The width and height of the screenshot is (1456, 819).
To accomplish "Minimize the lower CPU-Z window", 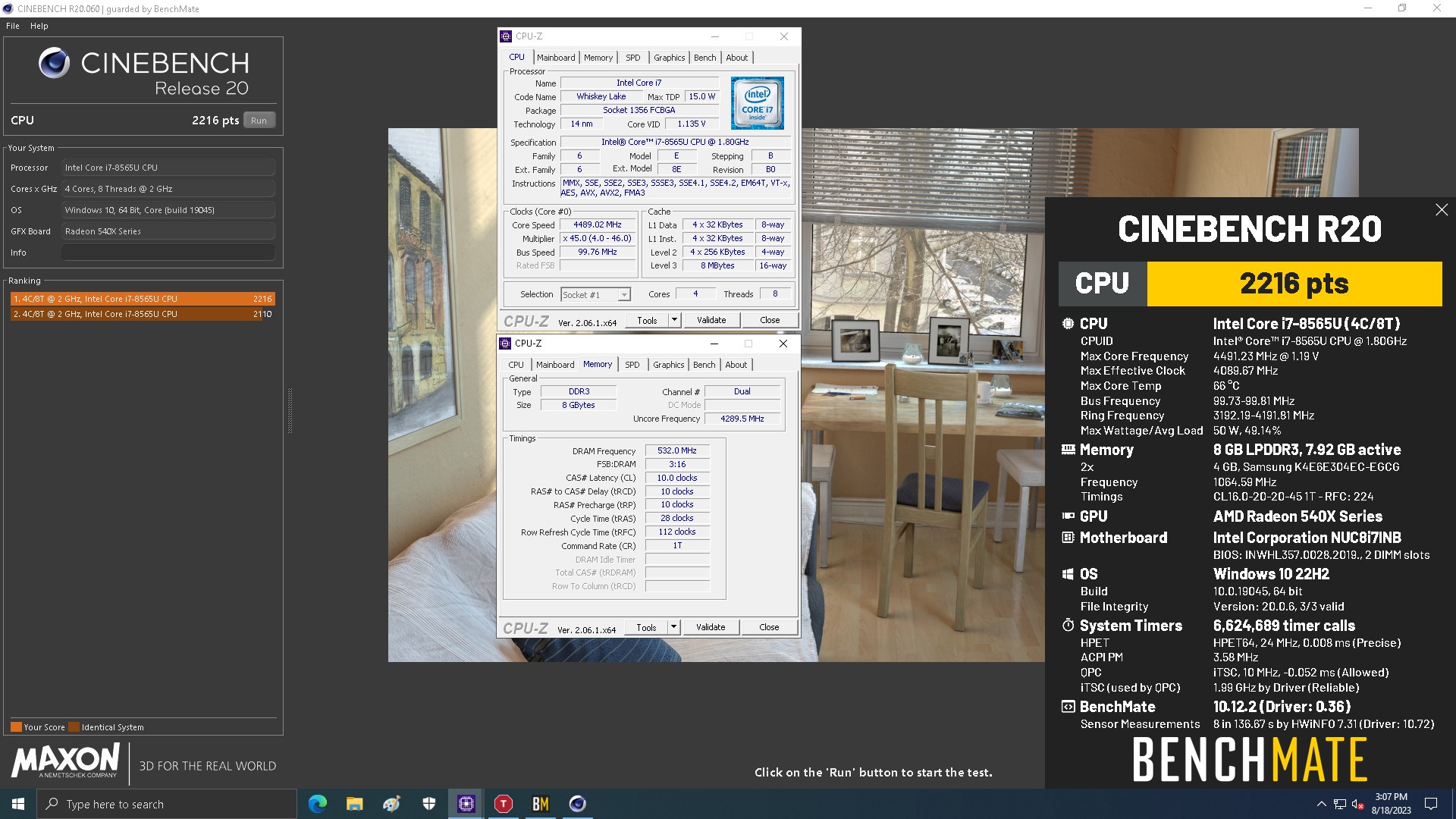I will tap(714, 344).
